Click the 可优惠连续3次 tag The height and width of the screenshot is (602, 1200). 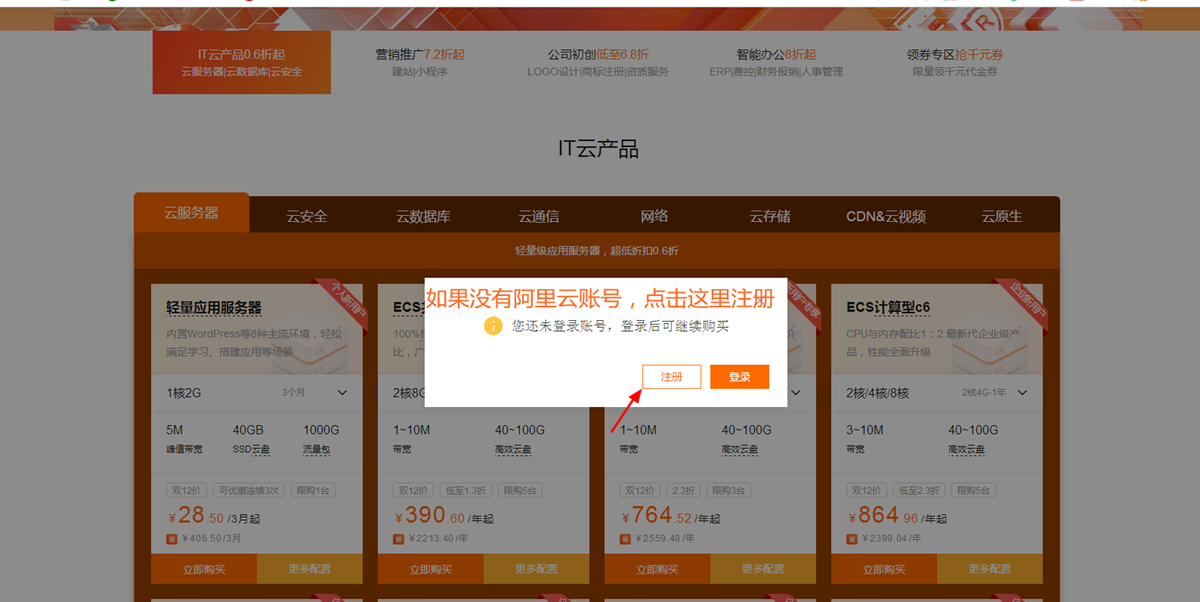click(250, 491)
